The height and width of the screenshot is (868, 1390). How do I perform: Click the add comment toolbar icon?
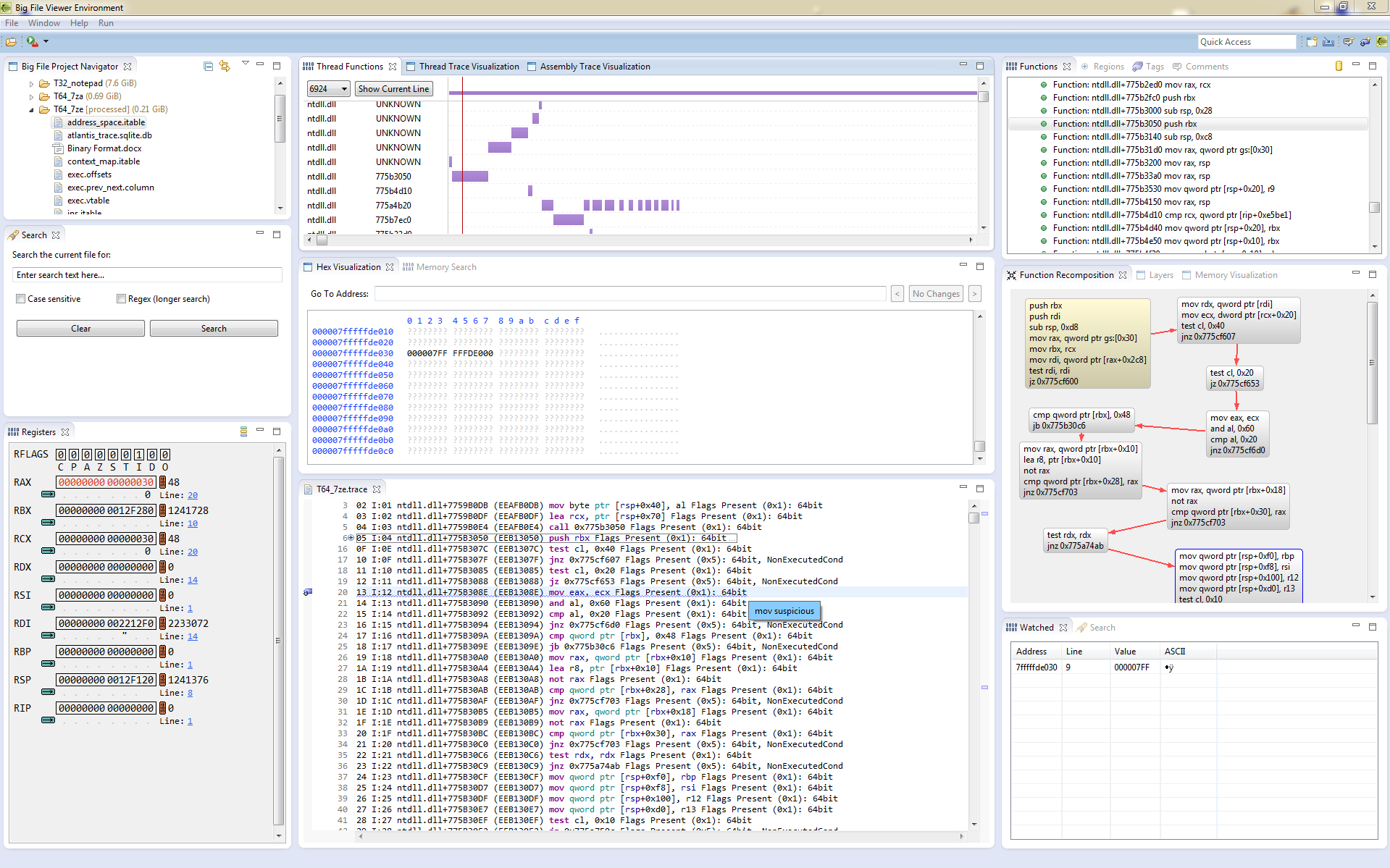pyautogui.click(x=1348, y=42)
